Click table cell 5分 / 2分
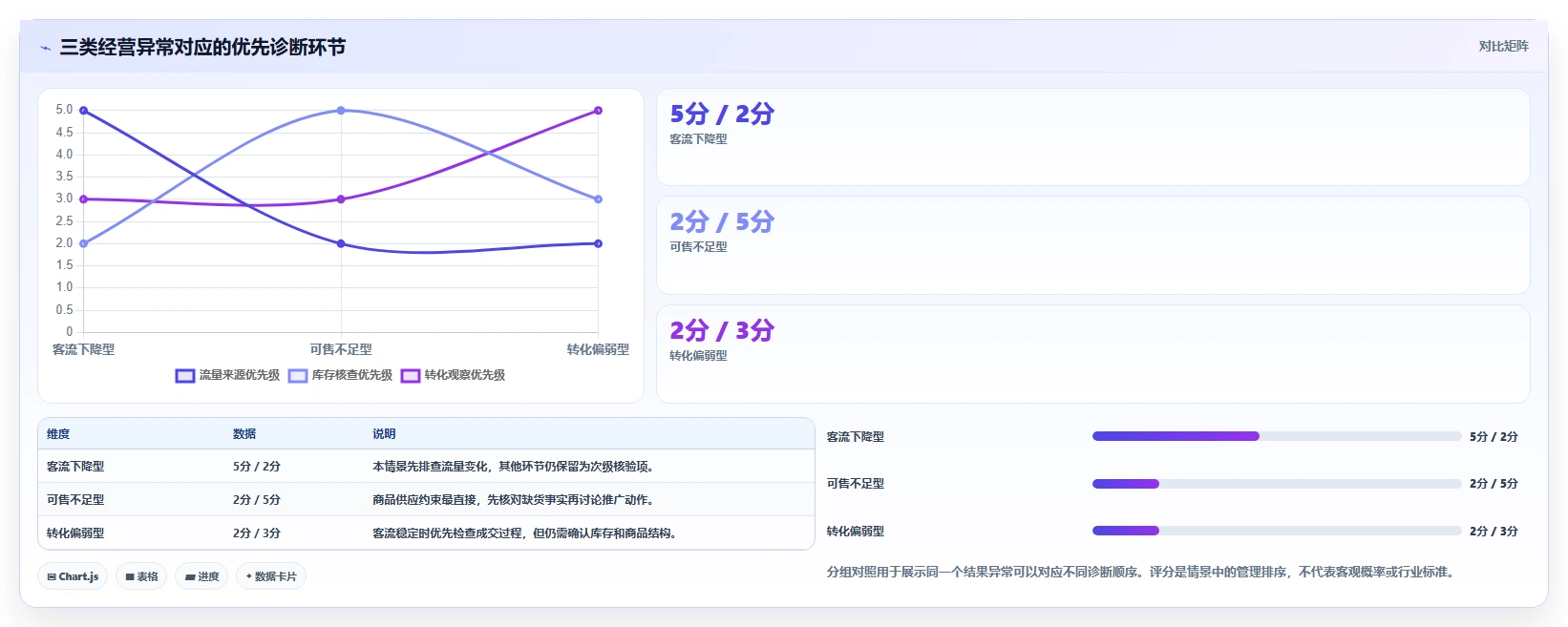 257,467
